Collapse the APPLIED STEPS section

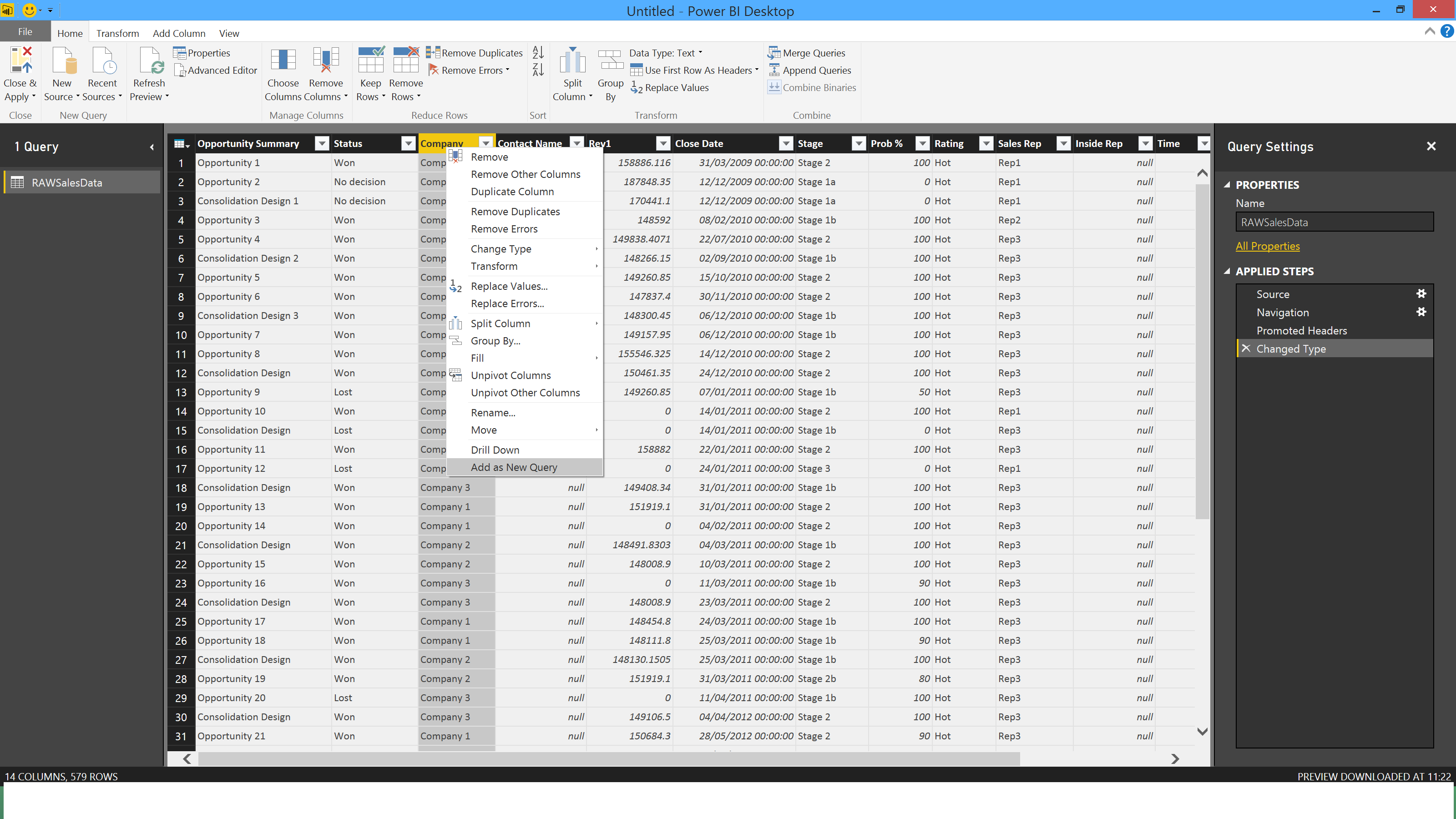coord(1227,271)
